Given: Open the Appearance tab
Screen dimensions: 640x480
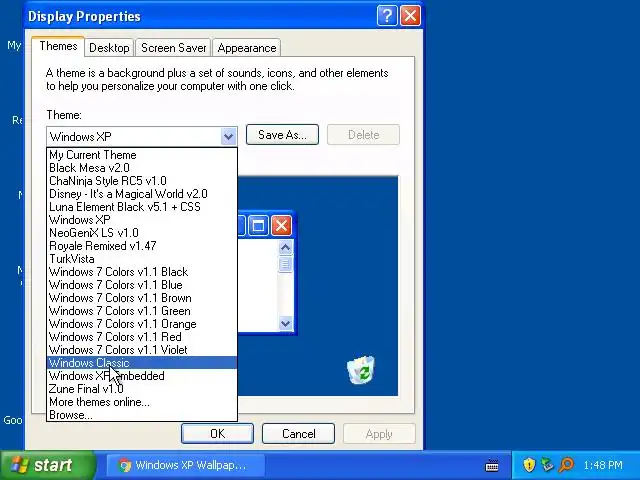Looking at the screenshot, I should click(247, 48).
